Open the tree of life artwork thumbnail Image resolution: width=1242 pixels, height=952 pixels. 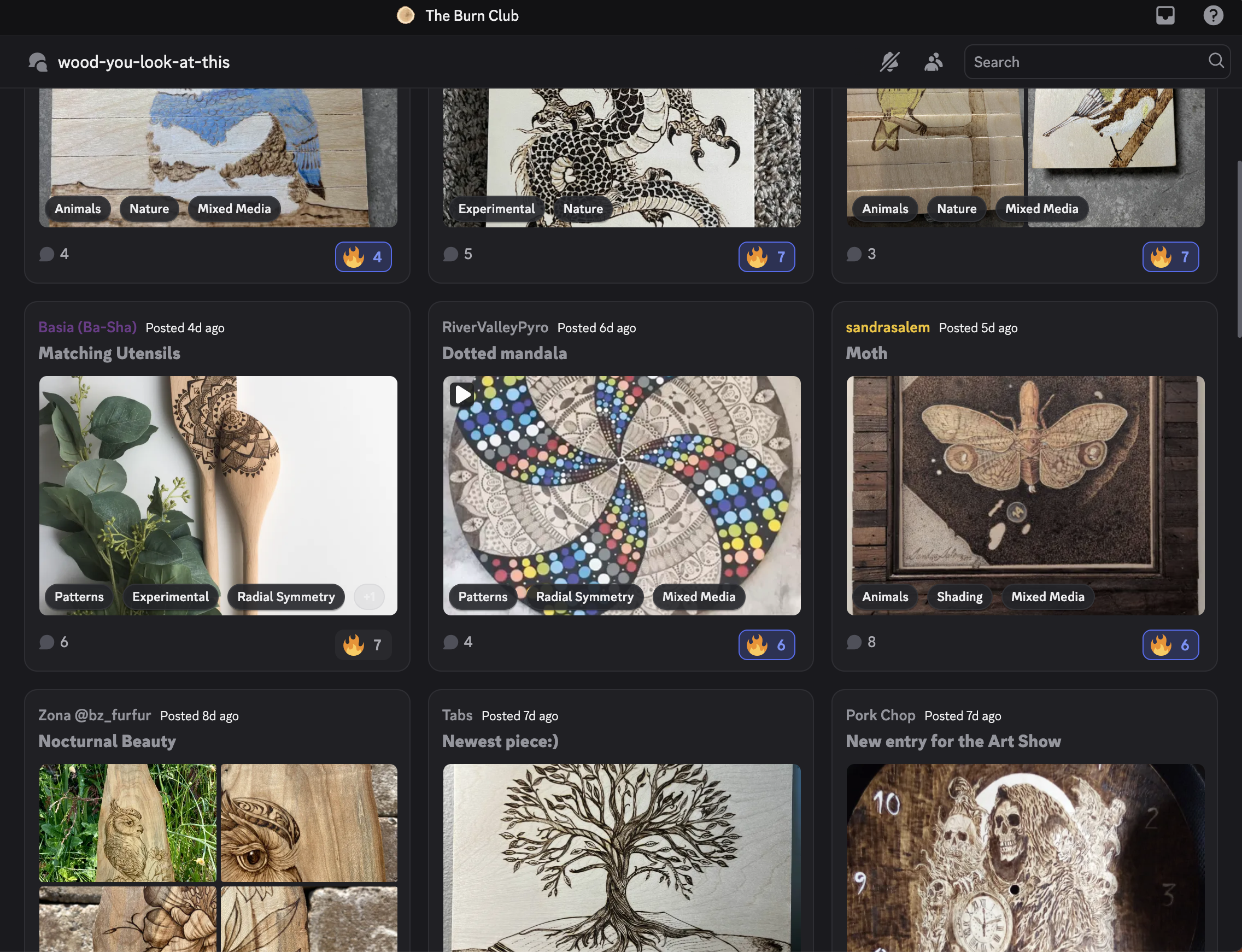[622, 858]
